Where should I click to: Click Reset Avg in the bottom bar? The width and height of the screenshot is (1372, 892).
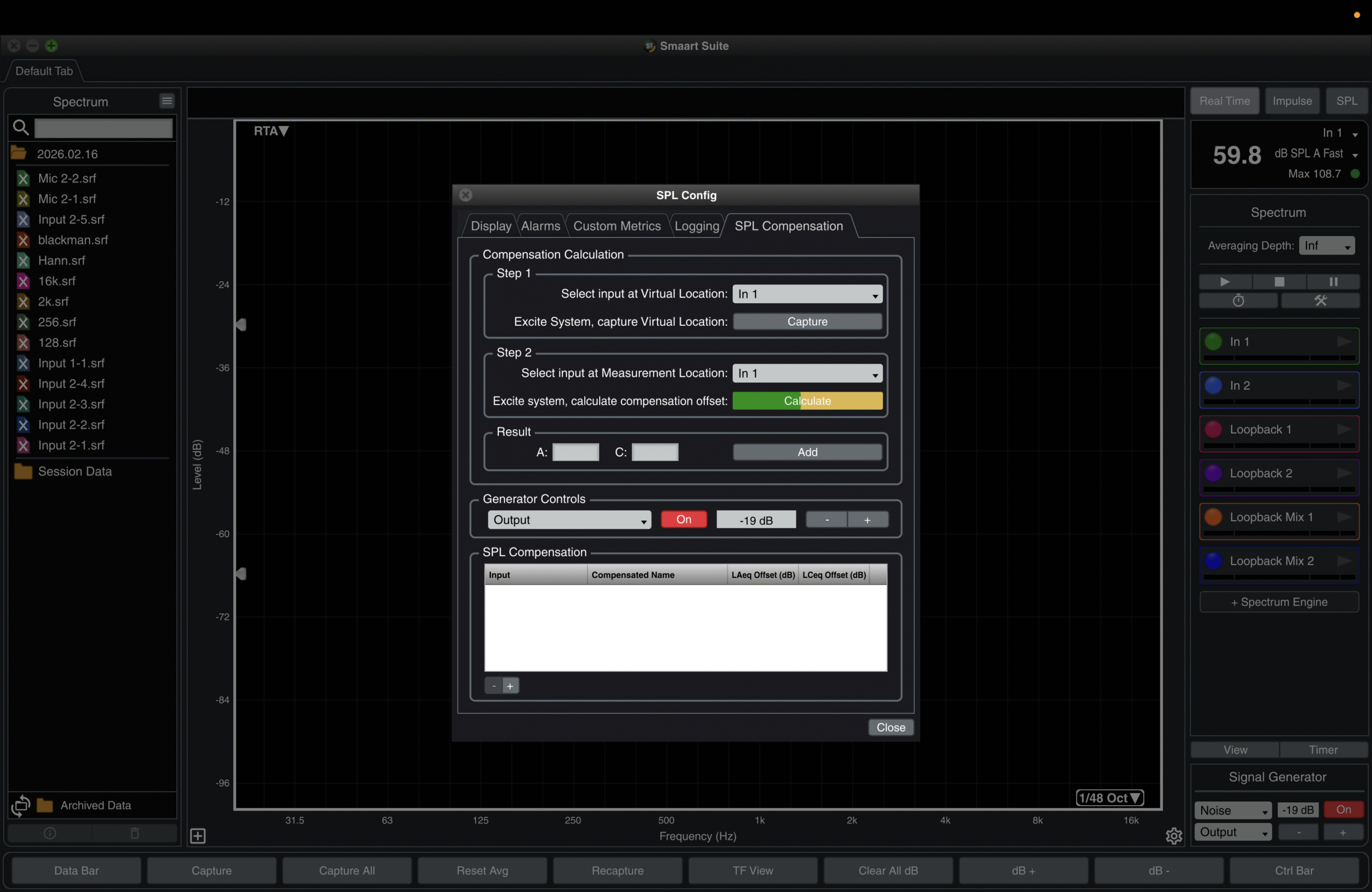(x=482, y=870)
